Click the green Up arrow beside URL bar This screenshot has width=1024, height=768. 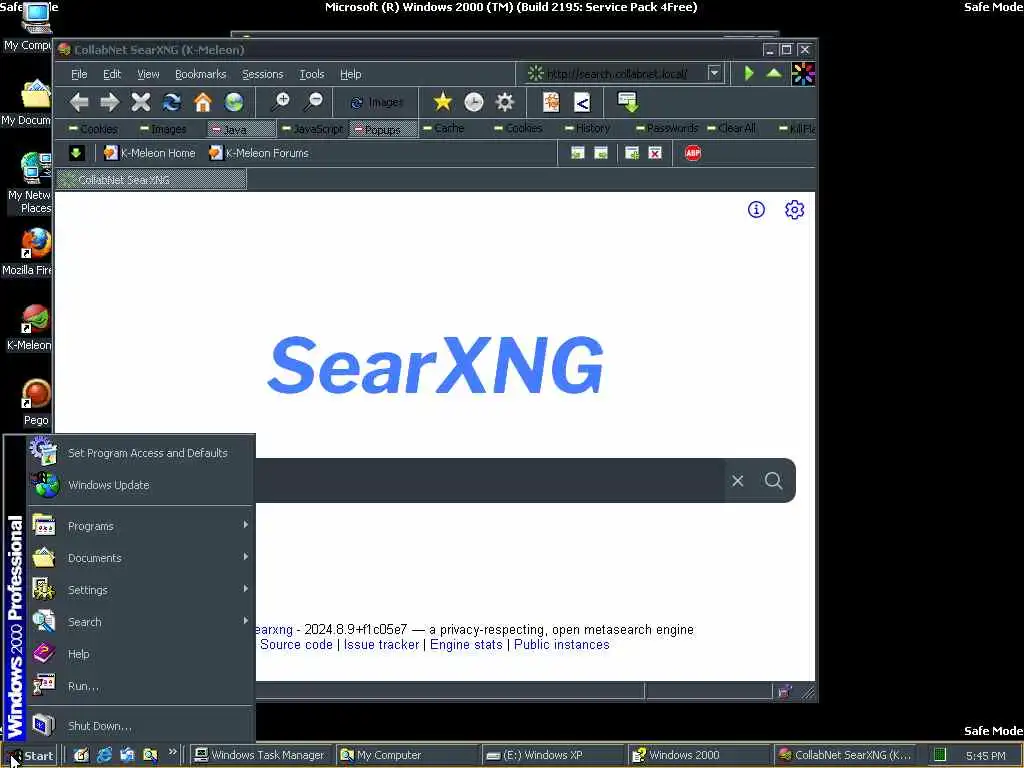(x=774, y=73)
